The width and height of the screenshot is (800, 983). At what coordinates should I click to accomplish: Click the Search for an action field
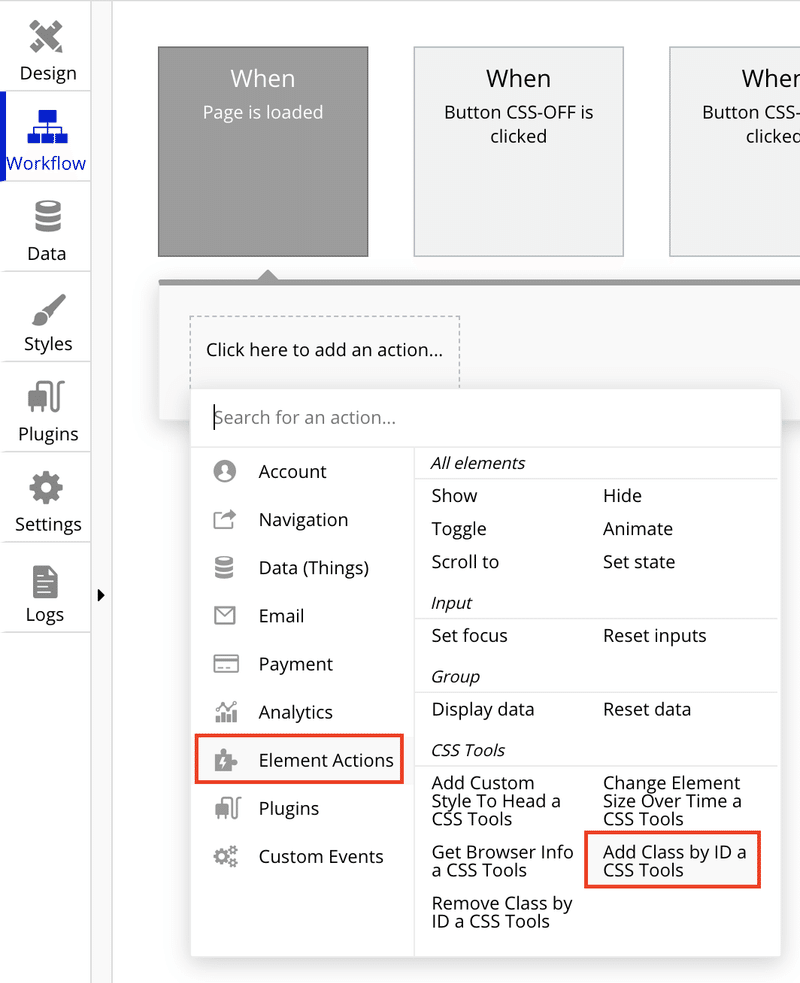485,418
